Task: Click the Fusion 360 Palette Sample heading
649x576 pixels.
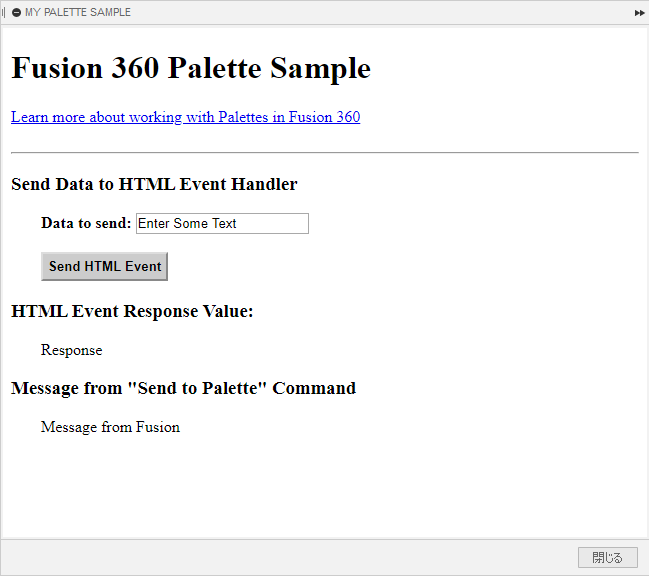Action: click(x=191, y=68)
